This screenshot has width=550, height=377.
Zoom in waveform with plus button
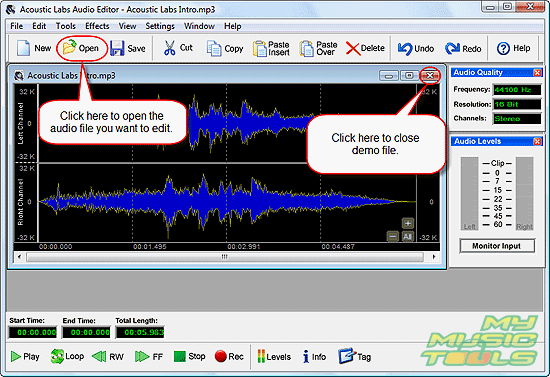coord(408,223)
